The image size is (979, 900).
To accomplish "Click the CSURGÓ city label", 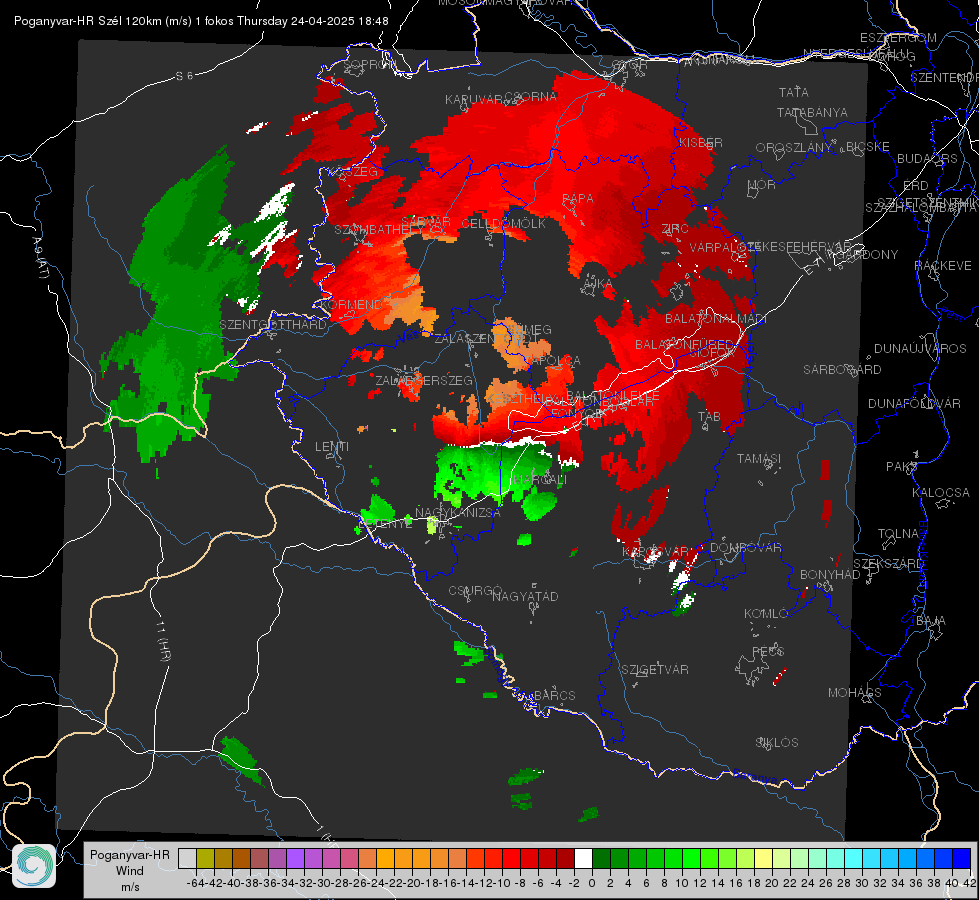I will click(475, 591).
